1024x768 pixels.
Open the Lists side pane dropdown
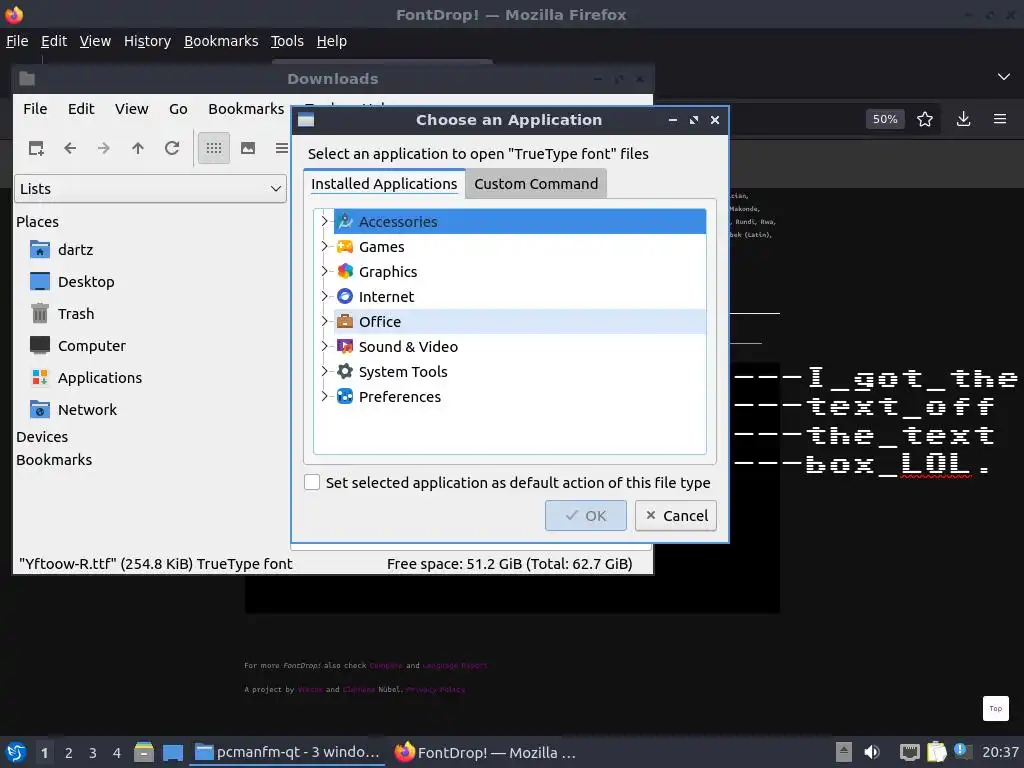(150, 189)
